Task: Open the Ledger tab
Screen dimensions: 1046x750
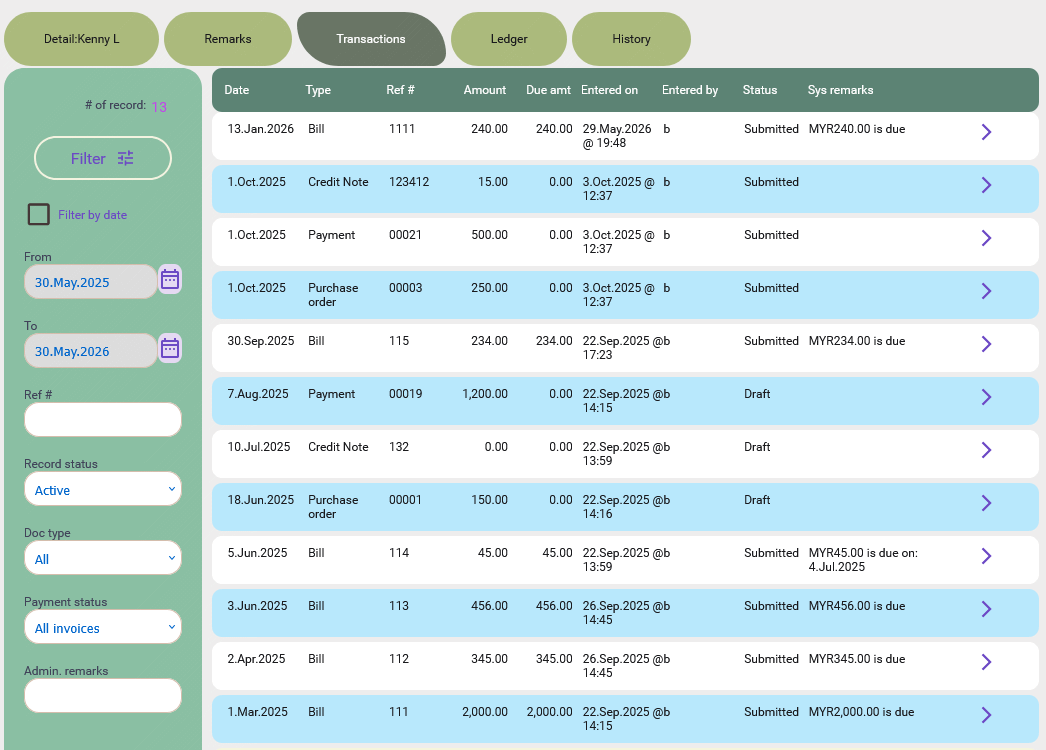Action: coord(509,39)
